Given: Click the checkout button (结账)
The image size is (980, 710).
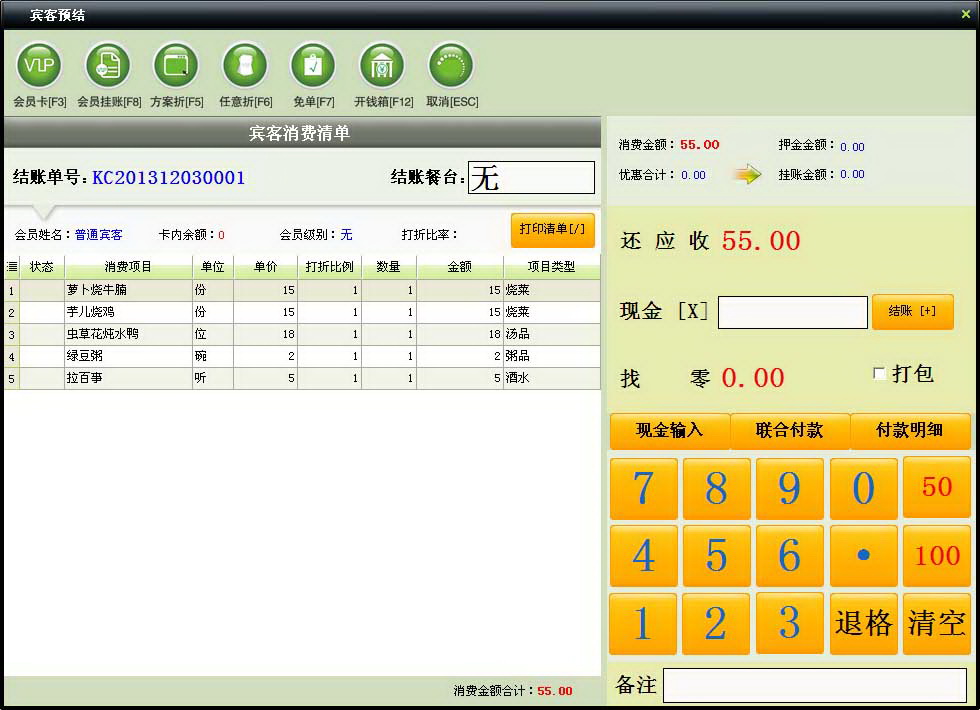Looking at the screenshot, I should coord(912,312).
